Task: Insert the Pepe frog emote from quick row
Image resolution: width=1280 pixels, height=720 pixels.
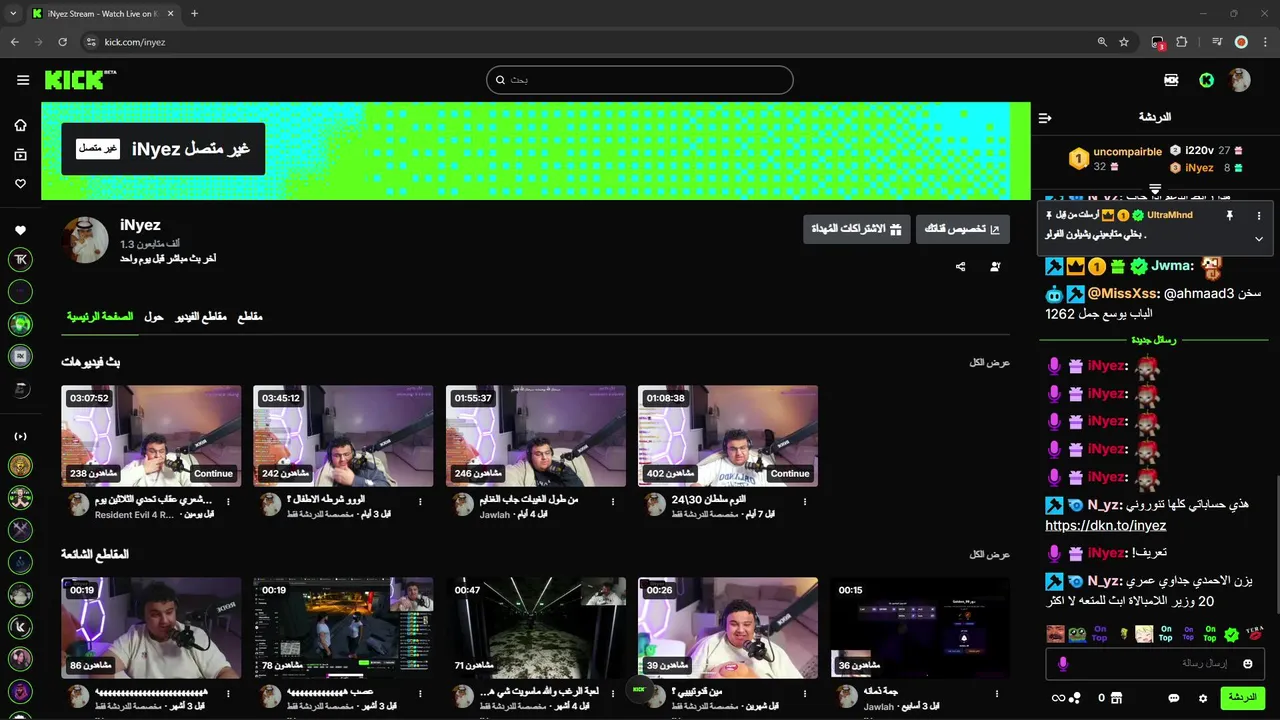Action: 1077,634
